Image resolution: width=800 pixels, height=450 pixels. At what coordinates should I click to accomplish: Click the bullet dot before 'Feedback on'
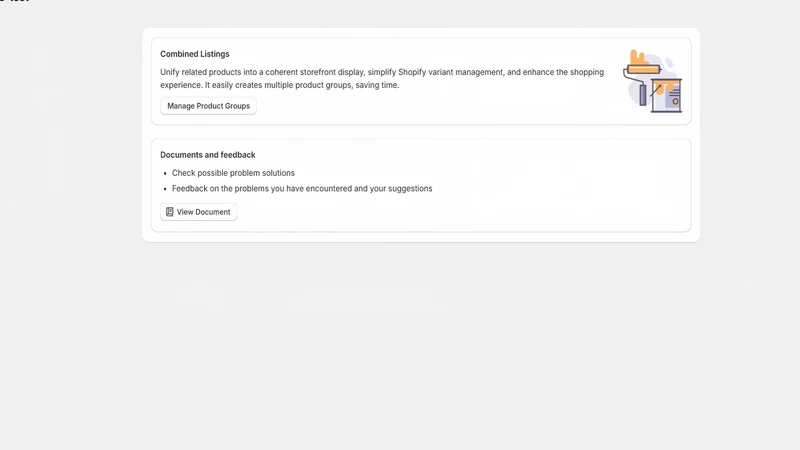(165, 189)
